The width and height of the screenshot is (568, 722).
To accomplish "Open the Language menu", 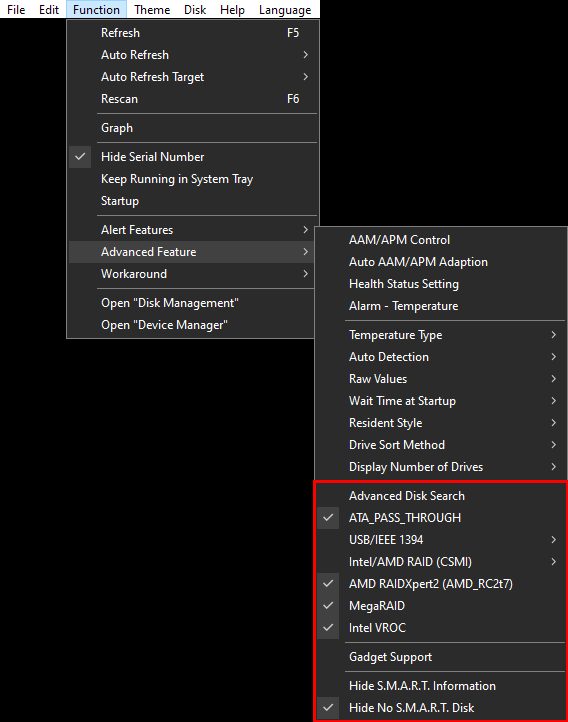I will click(285, 10).
